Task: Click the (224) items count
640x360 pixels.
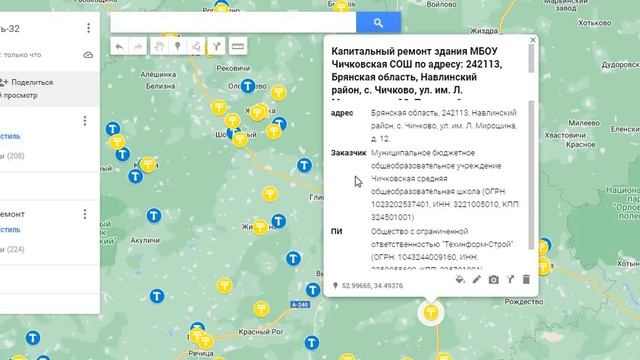Action: click(x=16, y=249)
